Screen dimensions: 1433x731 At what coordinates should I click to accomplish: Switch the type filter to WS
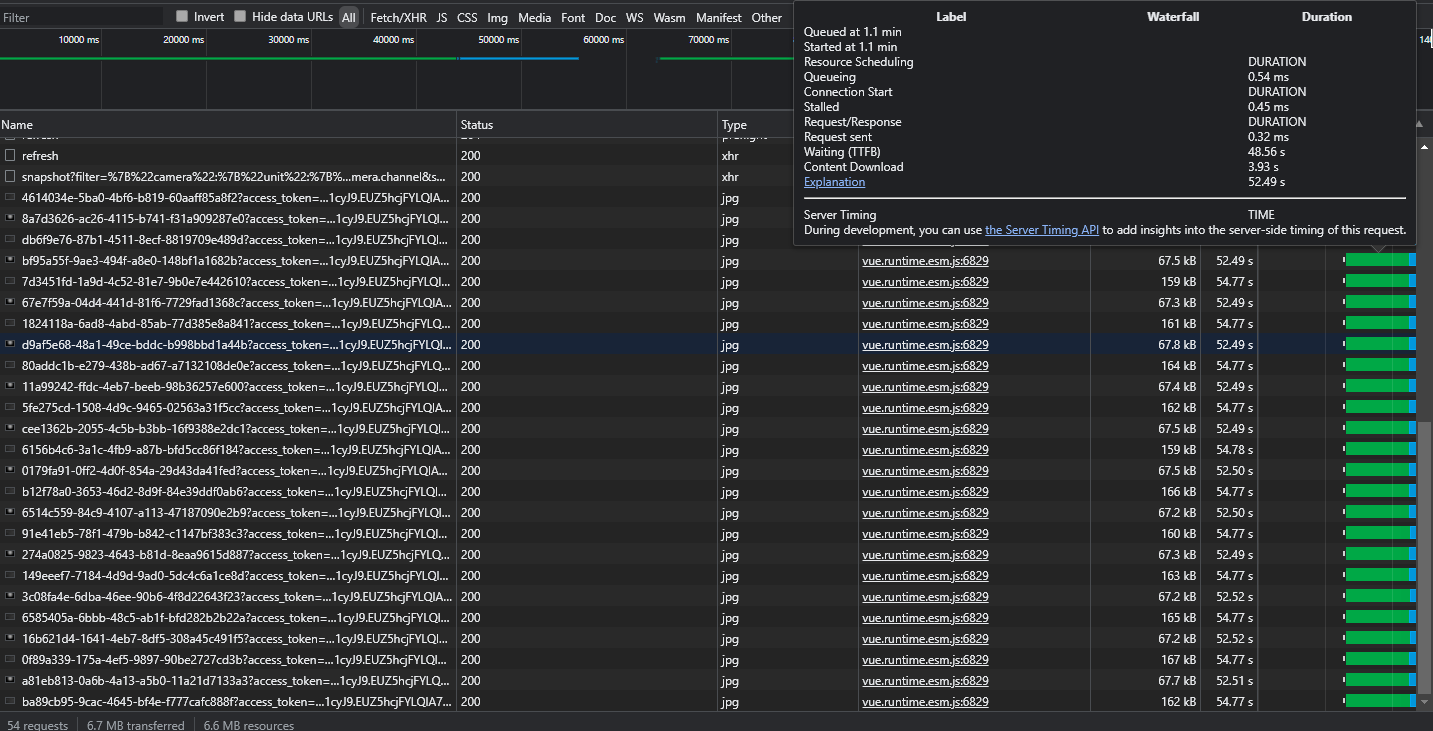point(634,17)
